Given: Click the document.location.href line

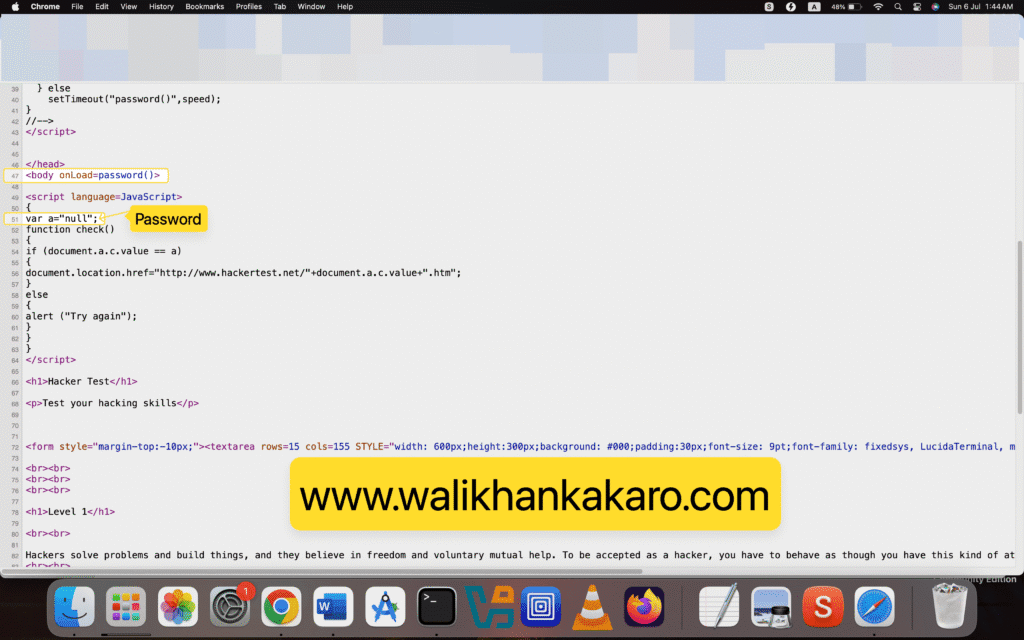Looking at the screenshot, I should tap(243, 273).
